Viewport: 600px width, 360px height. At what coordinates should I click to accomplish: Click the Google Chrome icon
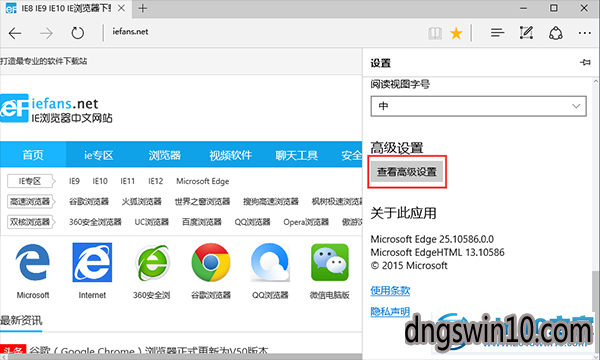pyautogui.click(x=211, y=262)
